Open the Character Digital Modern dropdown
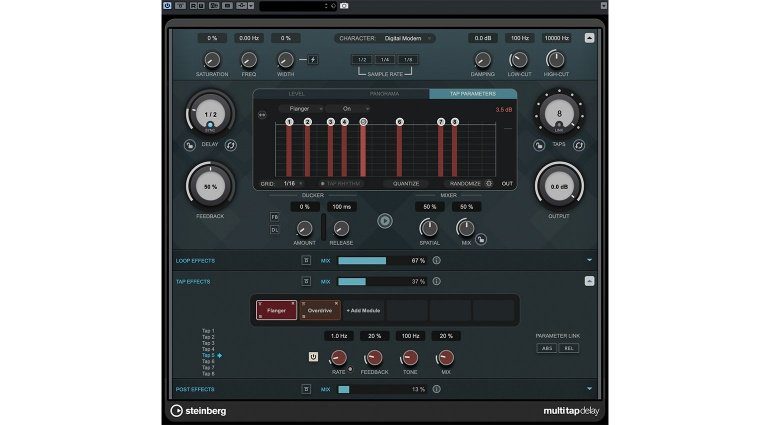The height and width of the screenshot is (425, 770). click(x=385, y=38)
